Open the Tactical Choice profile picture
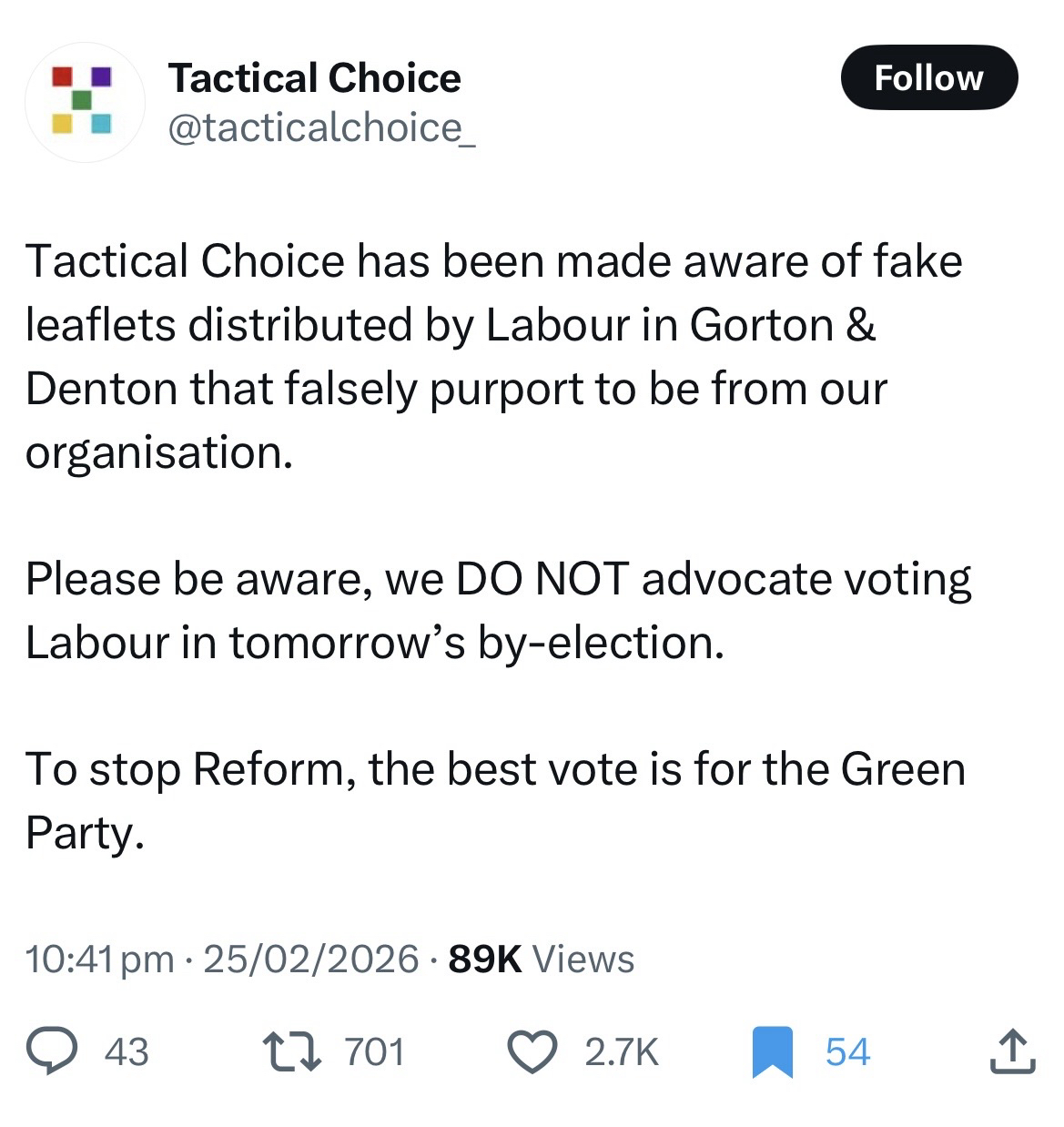The width and height of the screenshot is (1064, 1127). tap(84, 102)
